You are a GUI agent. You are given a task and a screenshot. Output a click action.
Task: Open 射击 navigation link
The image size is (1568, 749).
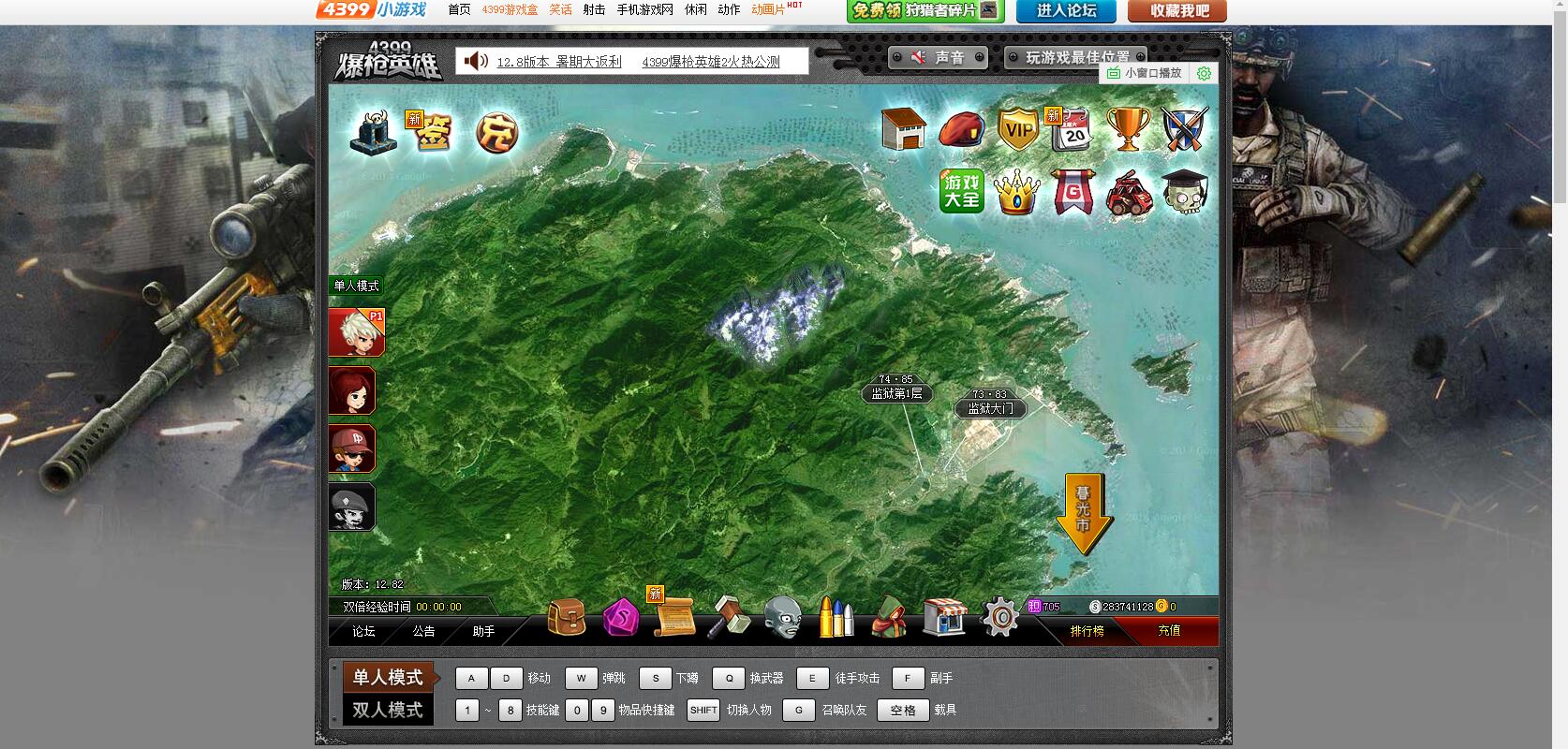[x=594, y=9]
